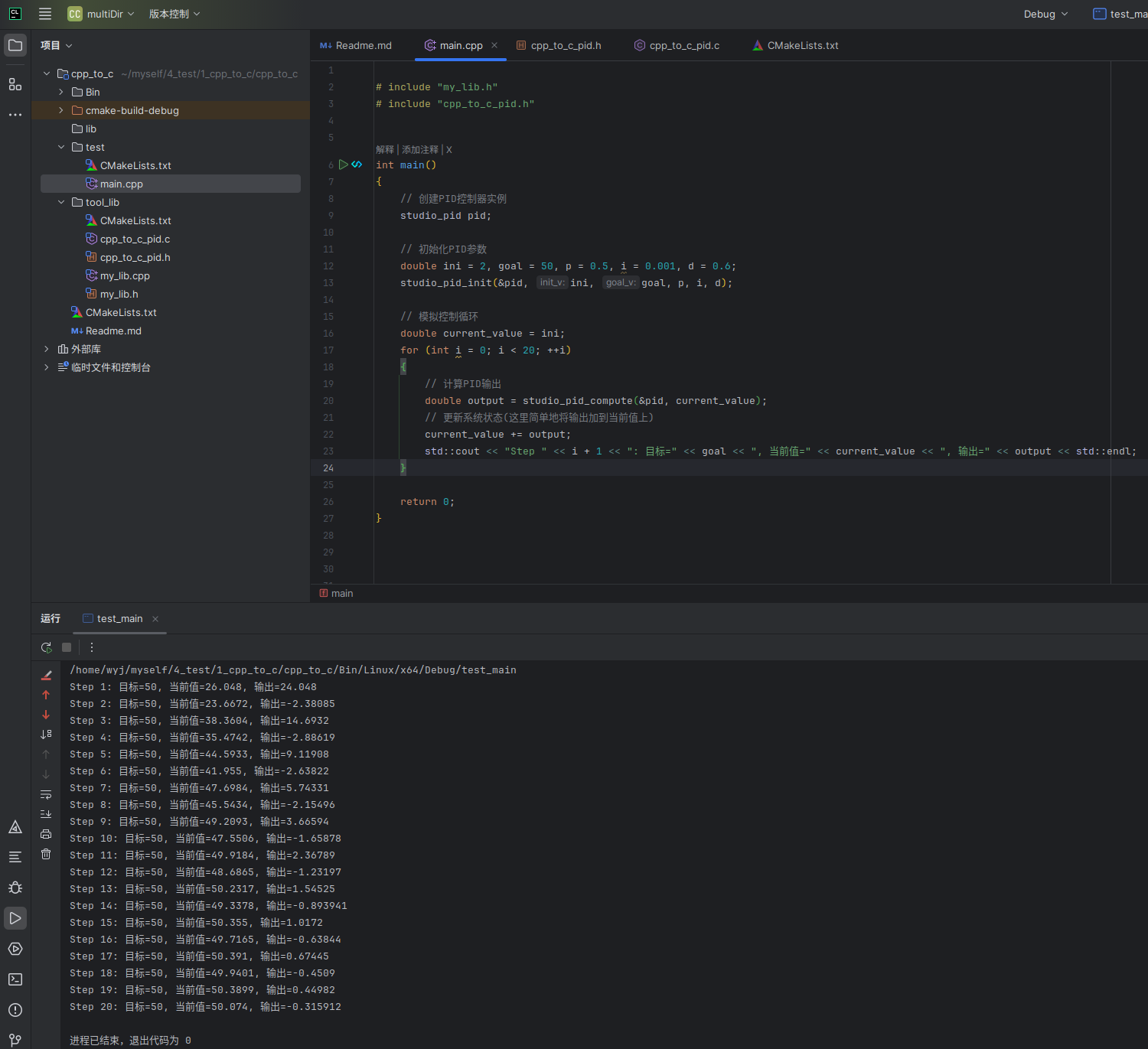Click 添加注释 link above main function
Viewport: 1148px width, 1049px height.
tap(420, 150)
